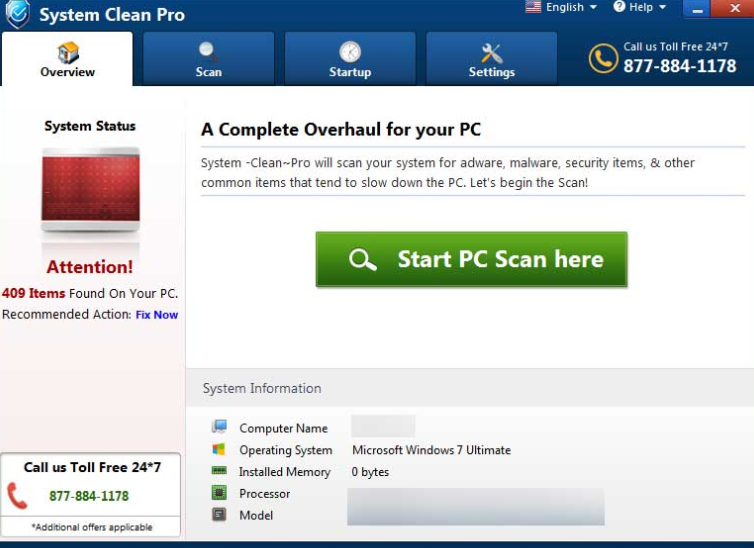Click the Settings wrench icon
The height and width of the screenshot is (548, 754).
(491, 53)
